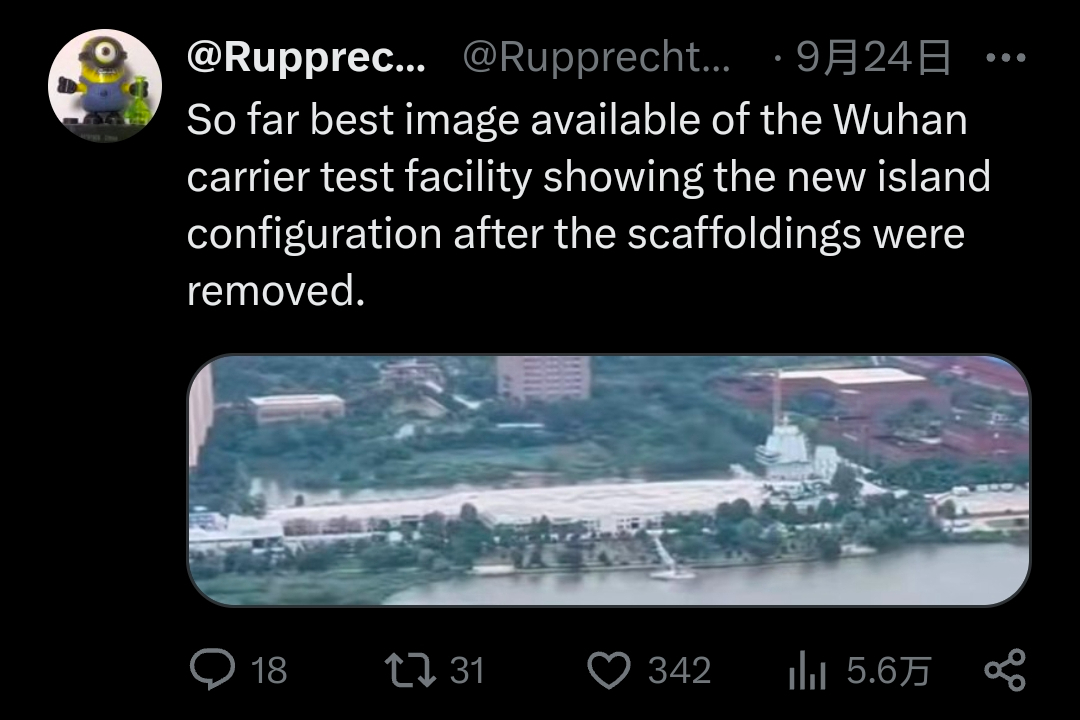Like the tweet with the heart icon
The height and width of the screenshot is (720, 1080).
coord(609,670)
